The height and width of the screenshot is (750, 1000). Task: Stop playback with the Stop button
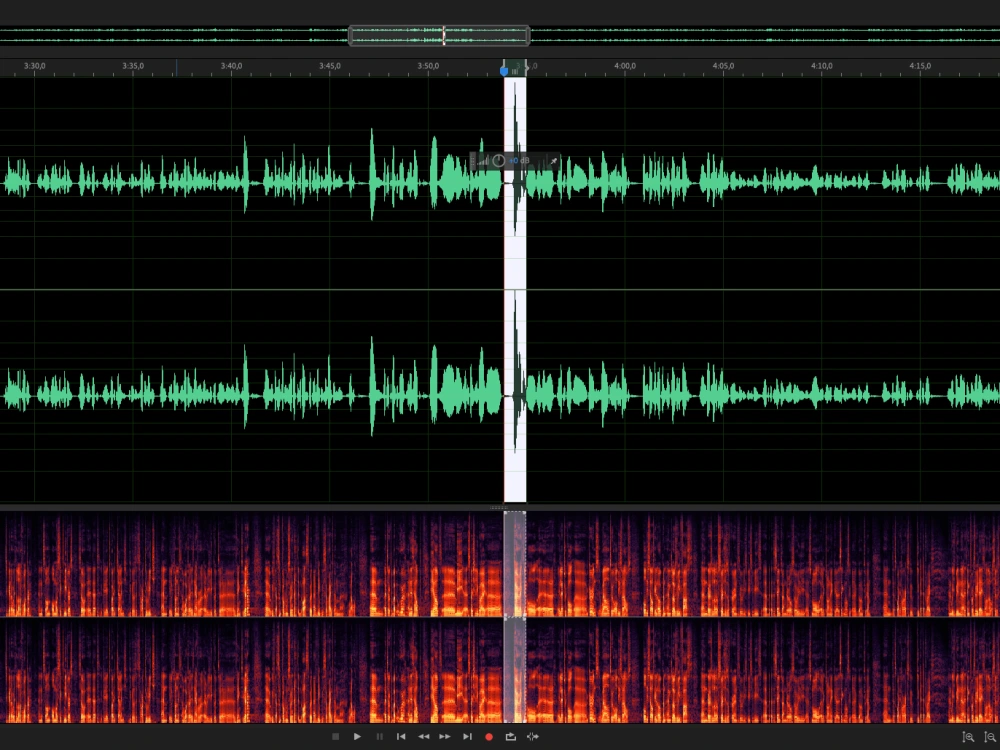335,737
